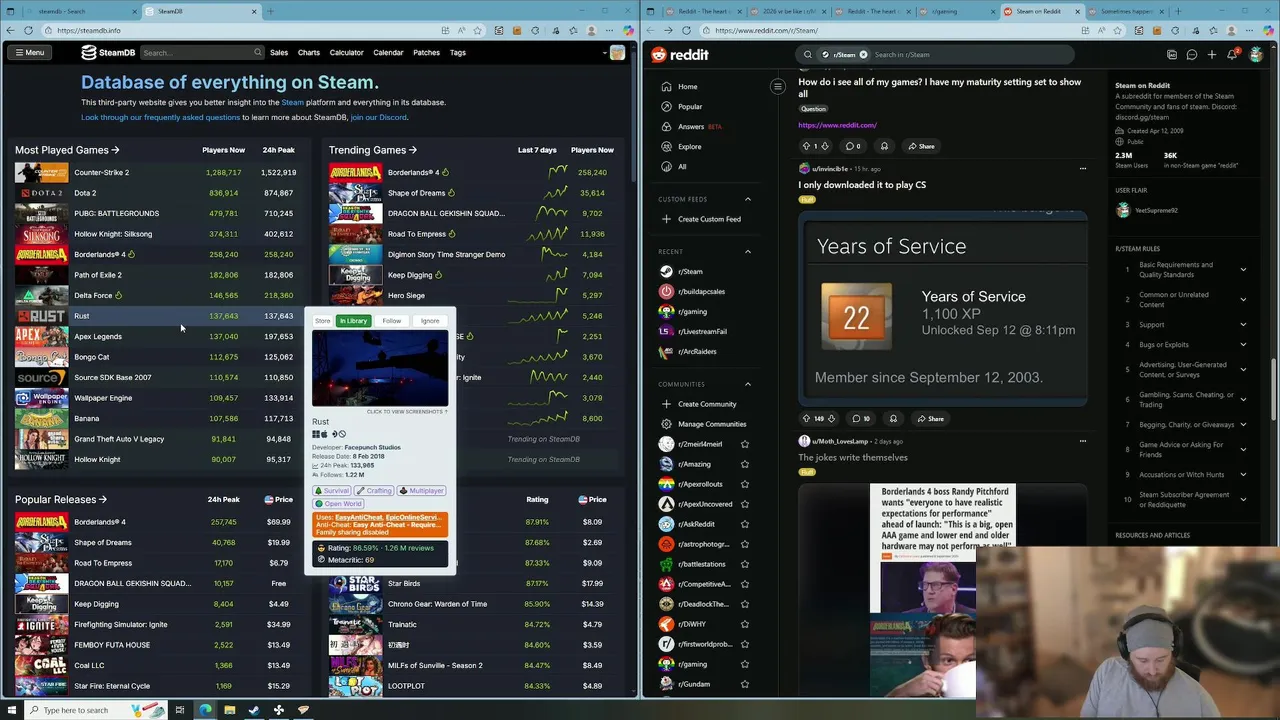Image resolution: width=1280 pixels, height=720 pixels.
Task: Open the Charts menu item on SteamDB
Action: [x=309, y=52]
